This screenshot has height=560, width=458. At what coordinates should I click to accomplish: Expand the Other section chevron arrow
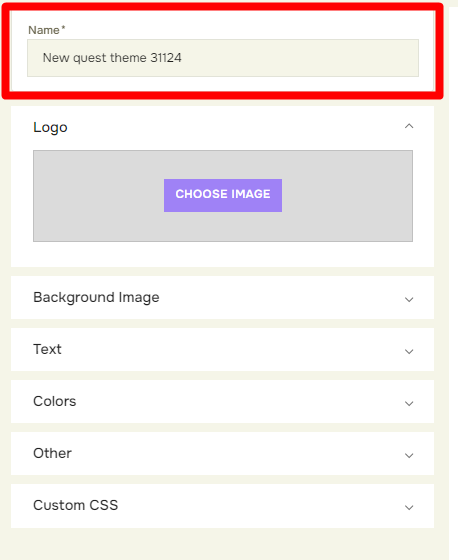(x=409, y=455)
